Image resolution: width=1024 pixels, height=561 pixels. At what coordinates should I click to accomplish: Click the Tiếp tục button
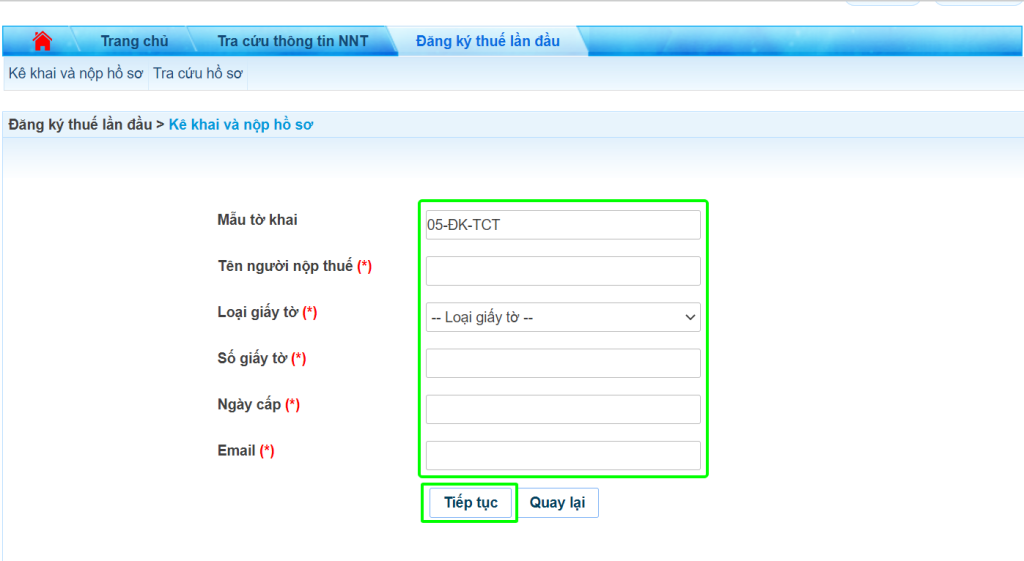click(x=470, y=503)
